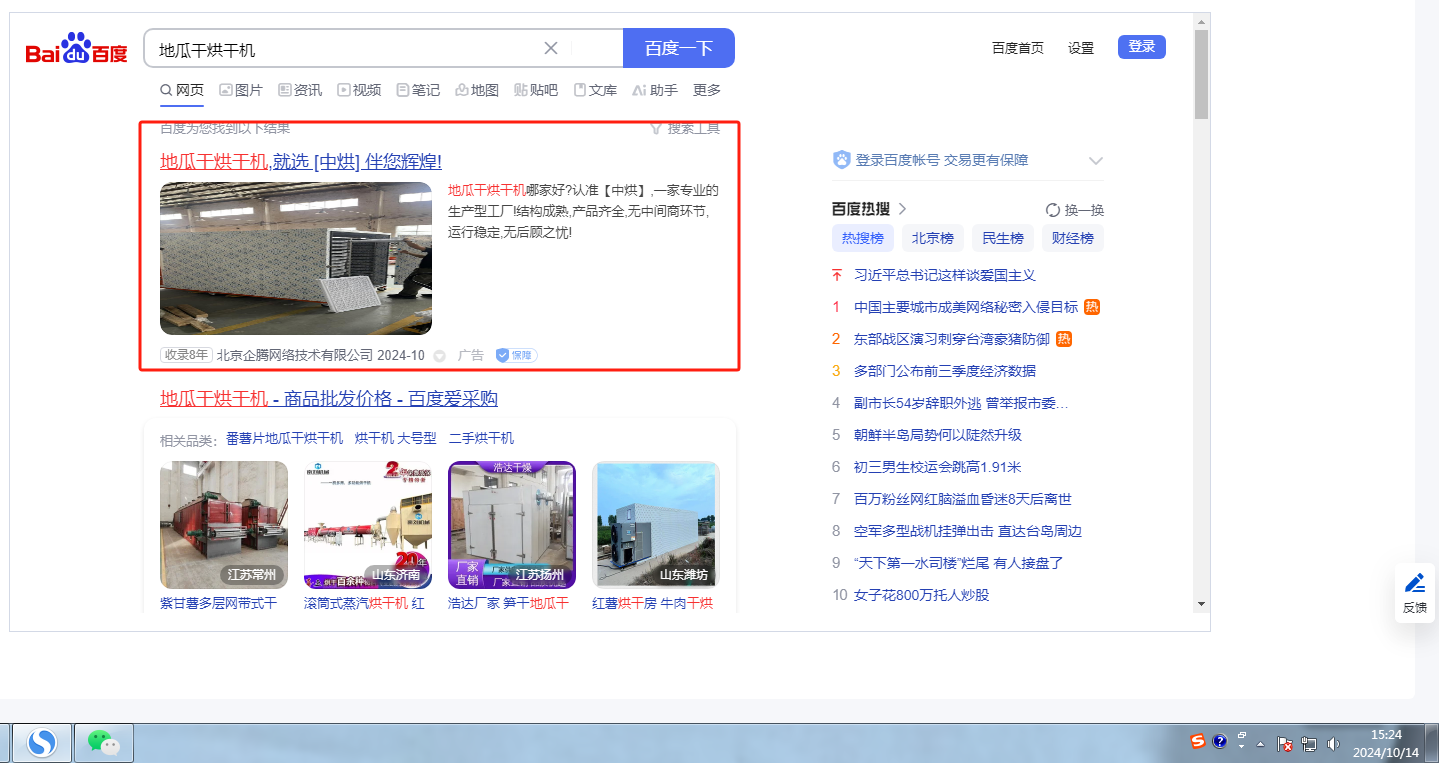Click the 换一换 refresh icon

coord(1052,210)
